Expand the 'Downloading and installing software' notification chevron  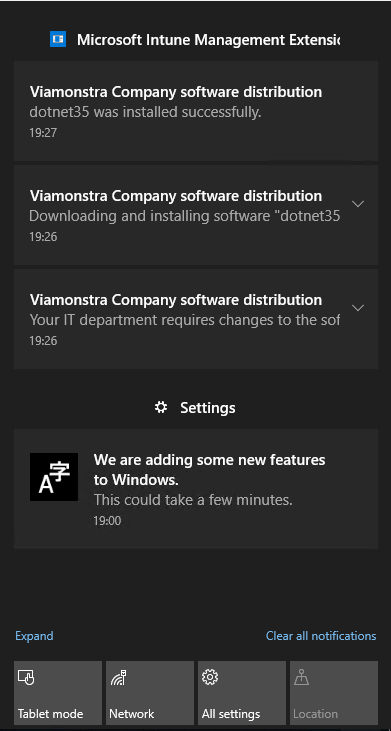358,204
